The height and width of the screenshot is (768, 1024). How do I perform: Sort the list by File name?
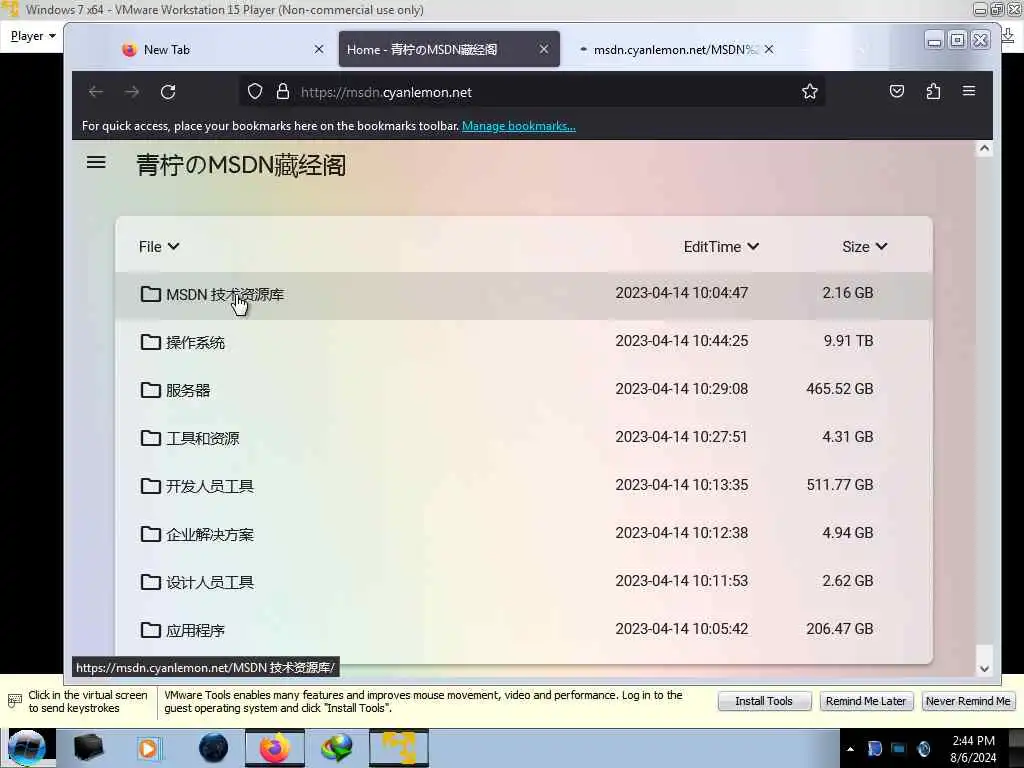pyautogui.click(x=159, y=246)
